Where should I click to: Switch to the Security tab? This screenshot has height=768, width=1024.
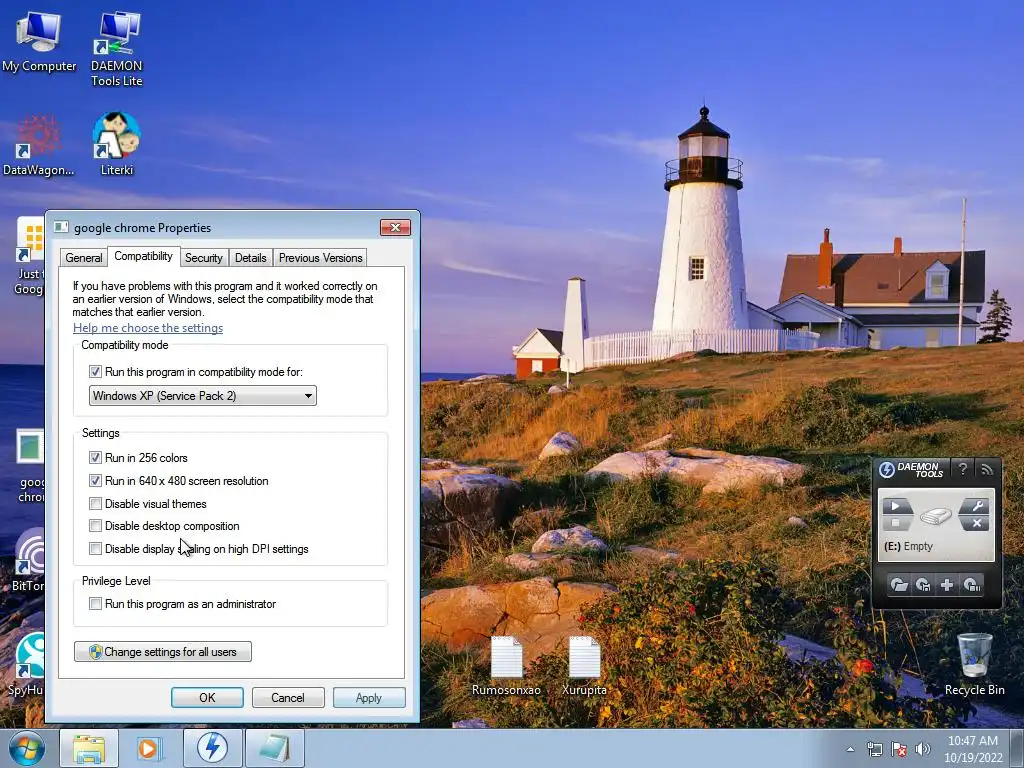[204, 258]
